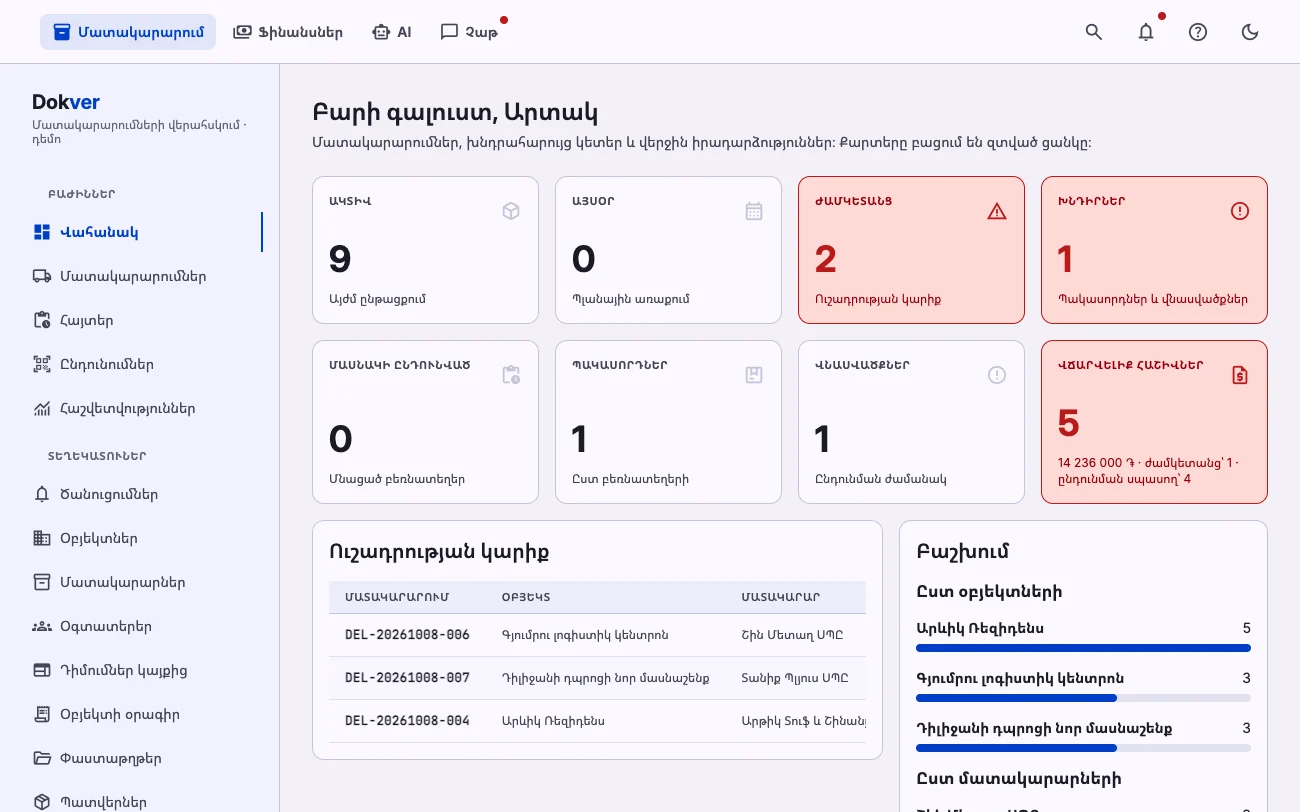Screen dimensions: 1300x812
Task: Open the Չաթ tab
Action: [469, 32]
